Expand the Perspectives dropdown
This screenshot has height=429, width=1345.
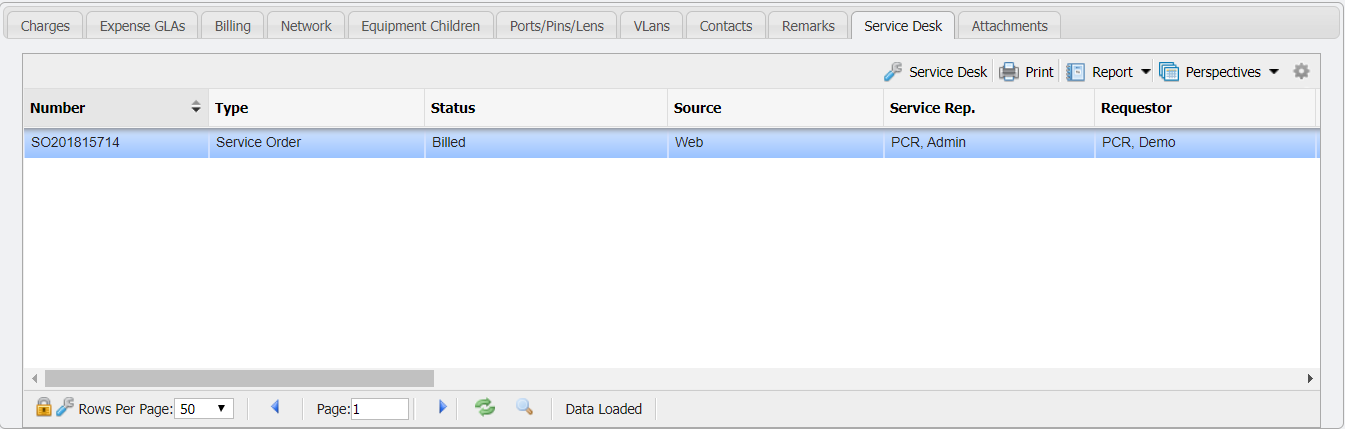[1220, 72]
